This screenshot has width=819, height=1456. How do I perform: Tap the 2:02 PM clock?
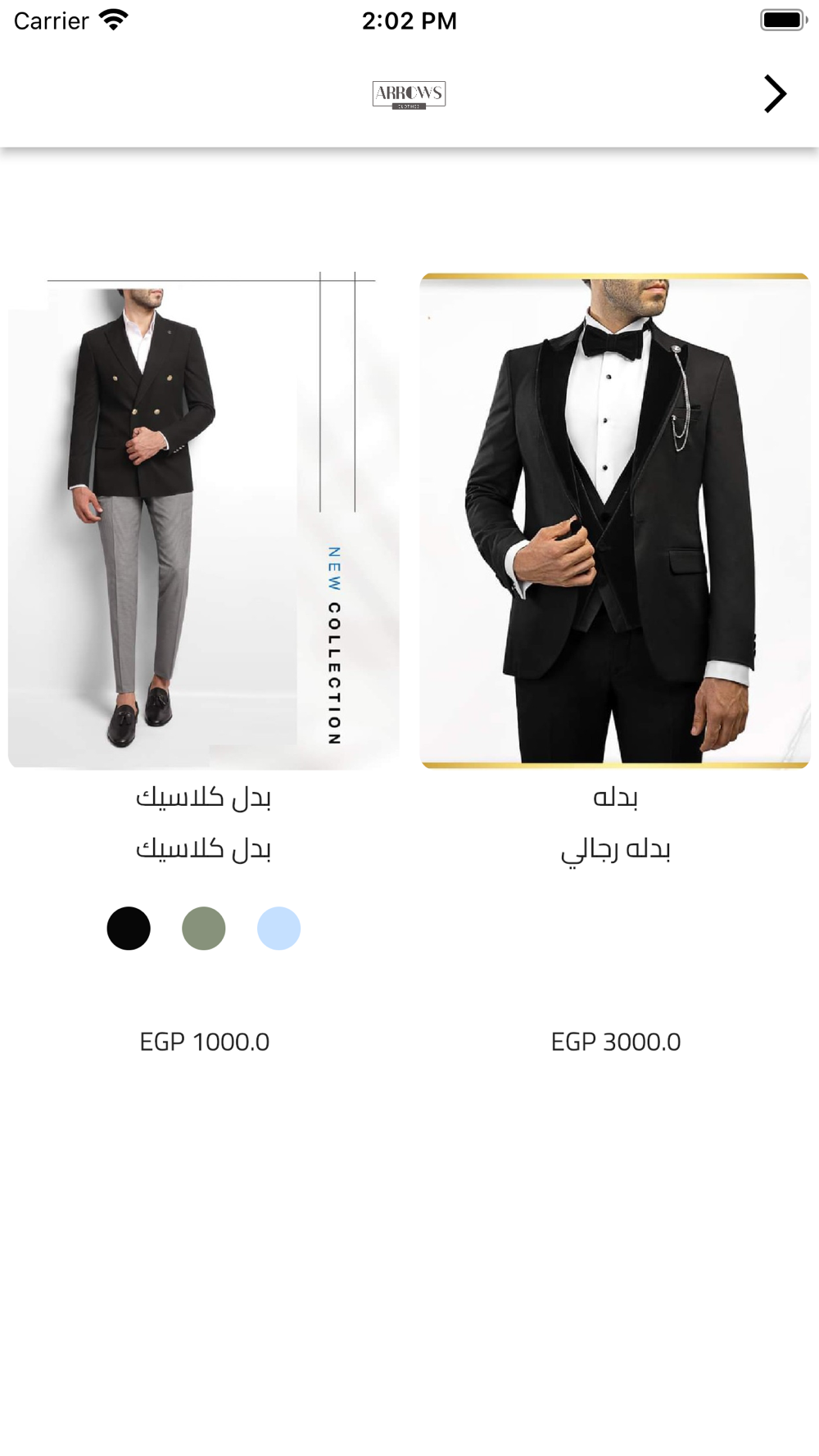pyautogui.click(x=409, y=20)
